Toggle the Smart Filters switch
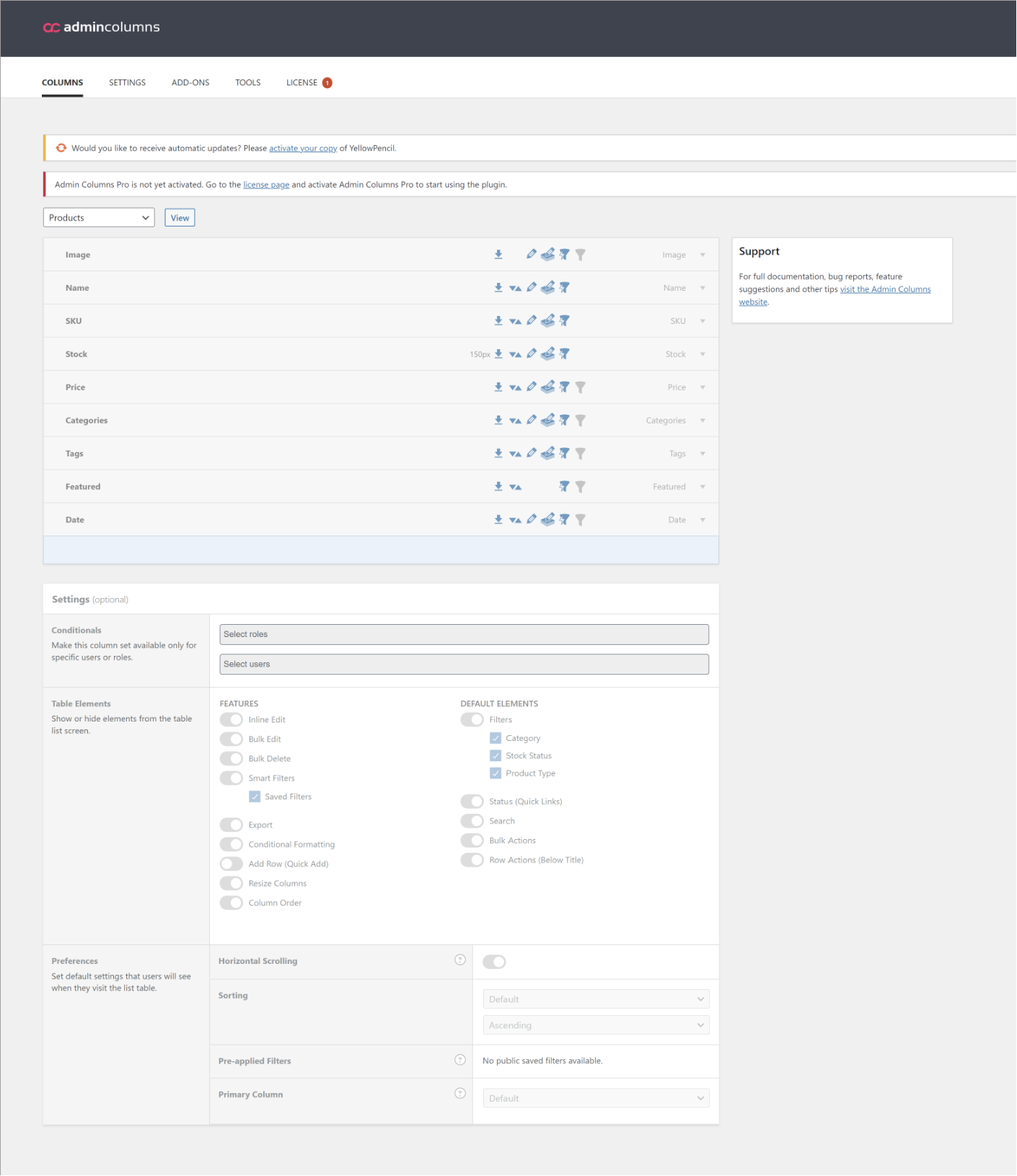 [x=232, y=778]
